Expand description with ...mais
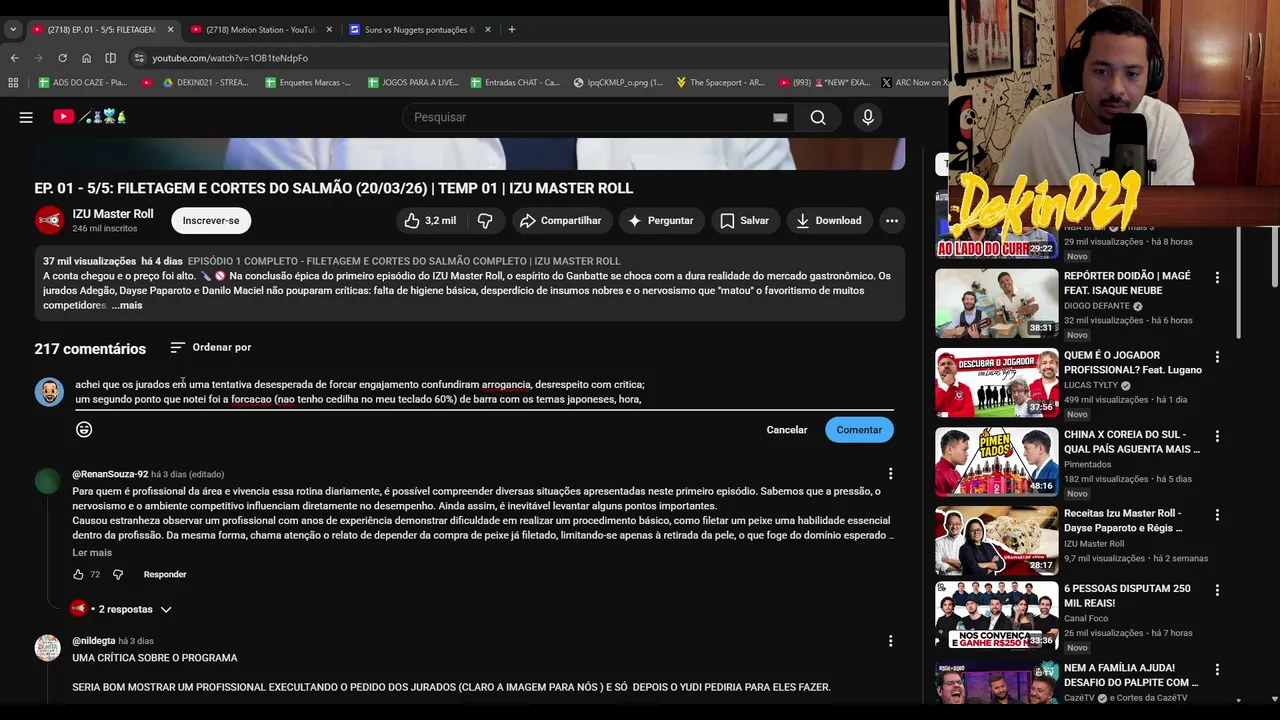 127,305
